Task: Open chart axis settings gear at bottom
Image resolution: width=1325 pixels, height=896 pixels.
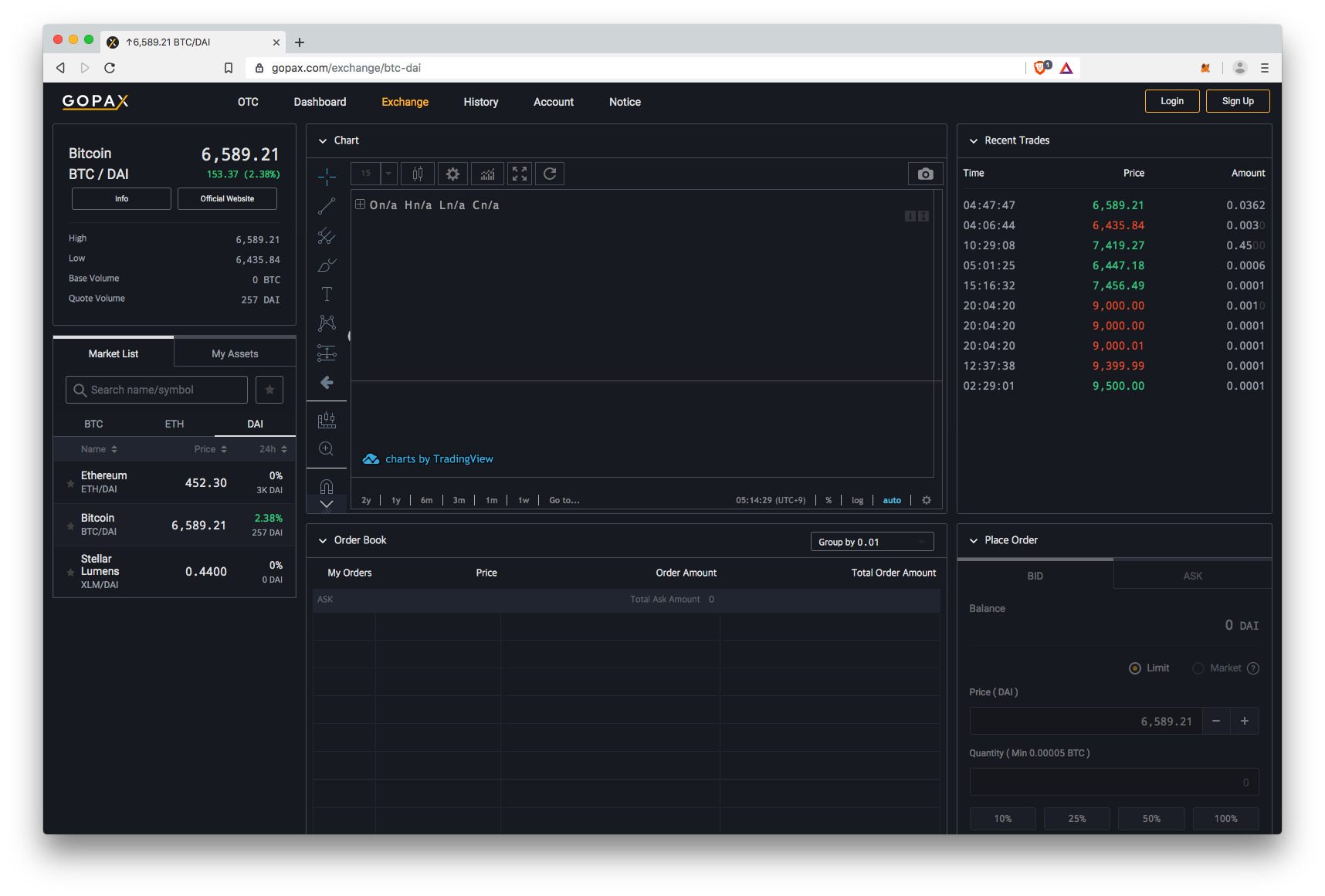Action: pyautogui.click(x=927, y=500)
